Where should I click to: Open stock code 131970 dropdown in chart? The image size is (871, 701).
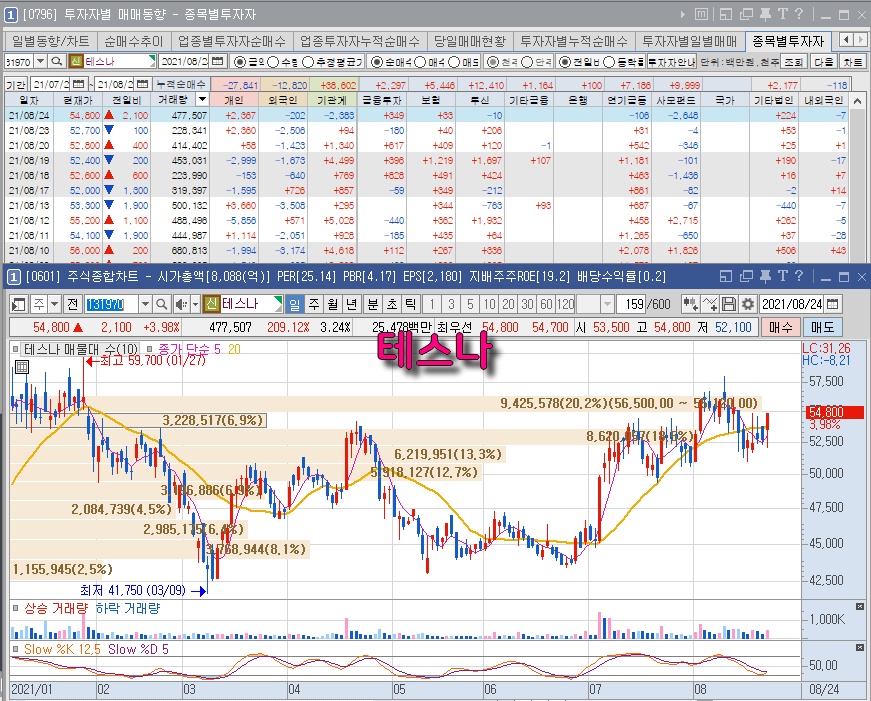[146, 304]
